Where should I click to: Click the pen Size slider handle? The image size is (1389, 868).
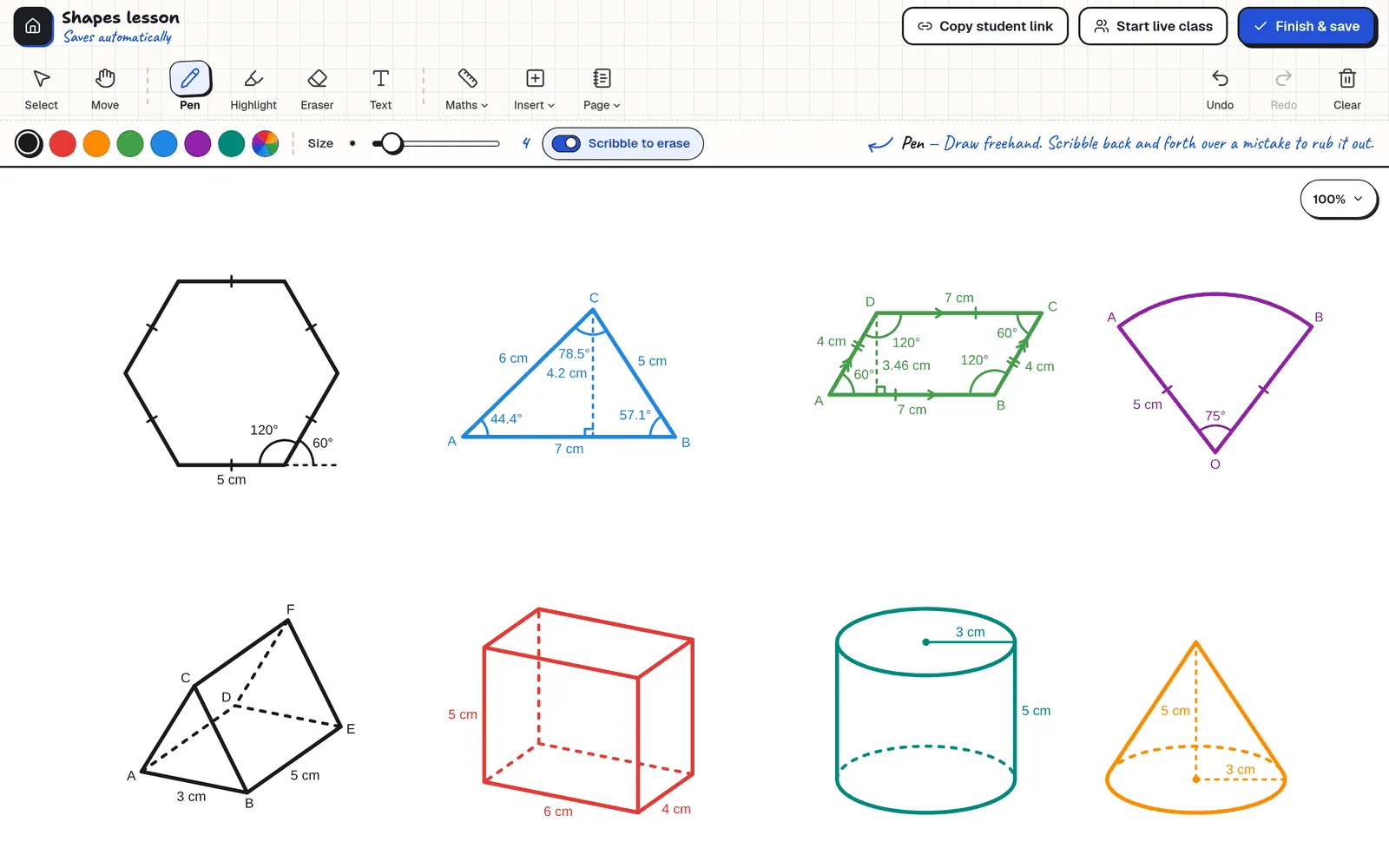tap(392, 143)
